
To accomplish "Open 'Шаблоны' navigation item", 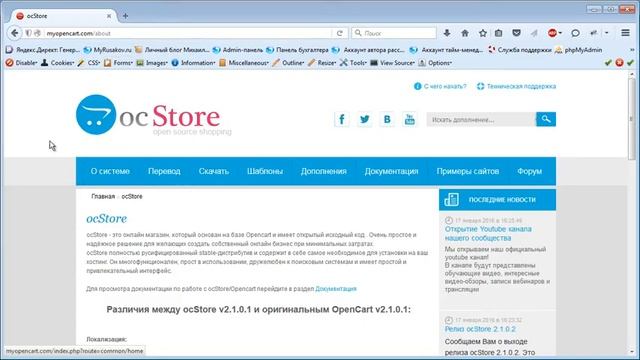I will (264, 171).
